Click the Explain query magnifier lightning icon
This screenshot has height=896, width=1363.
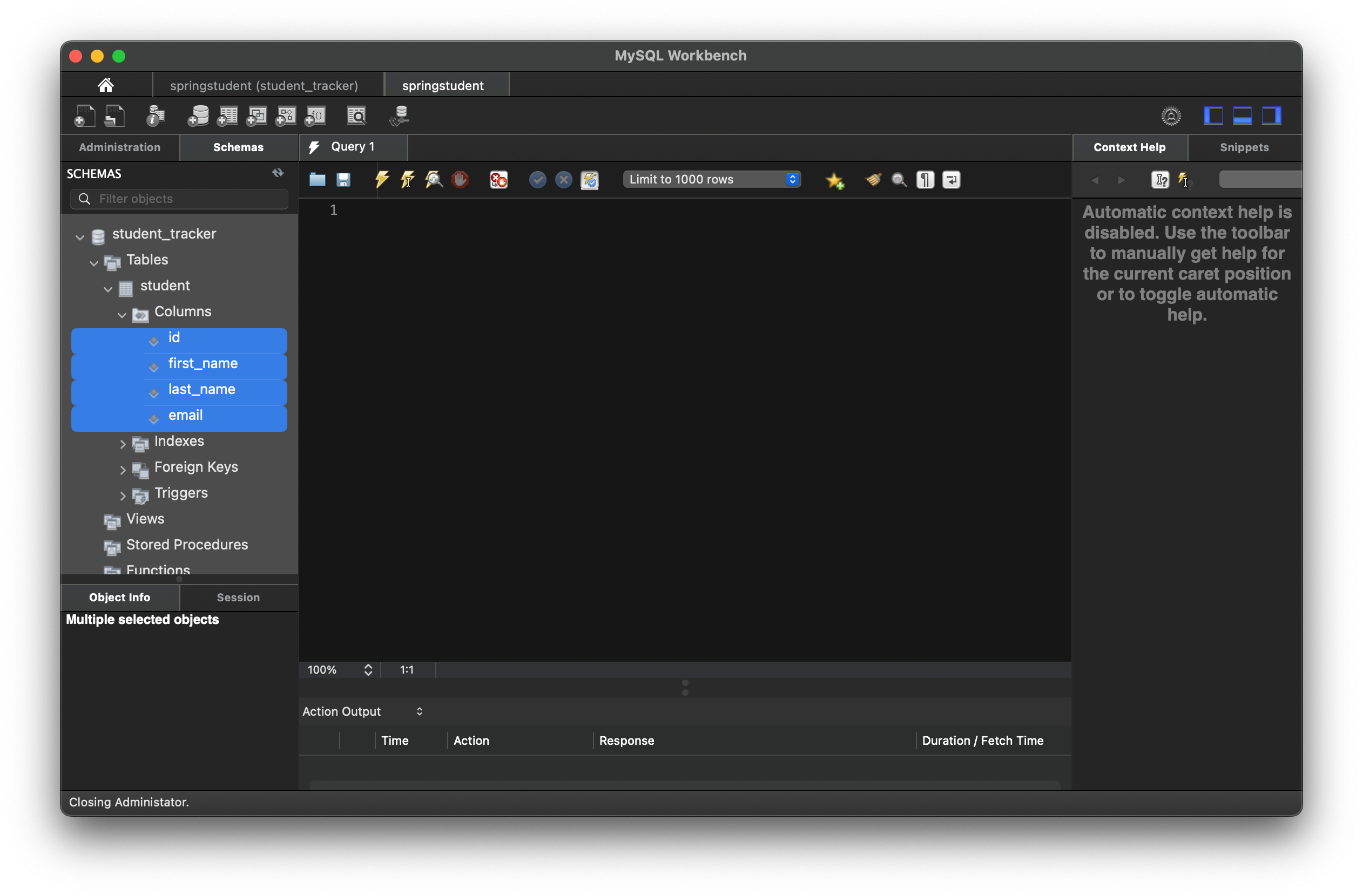(434, 179)
